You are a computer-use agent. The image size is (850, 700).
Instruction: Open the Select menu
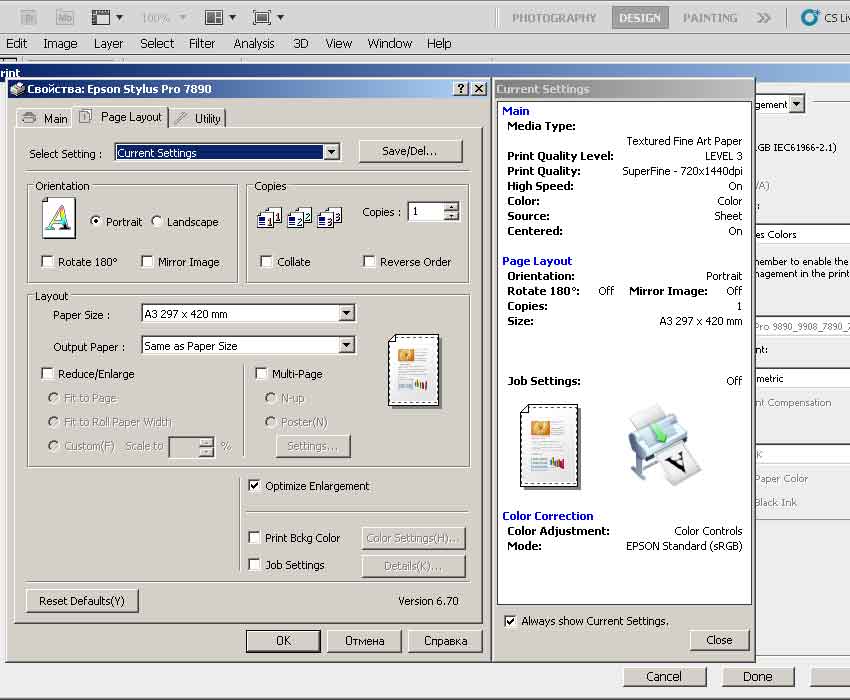coord(157,43)
